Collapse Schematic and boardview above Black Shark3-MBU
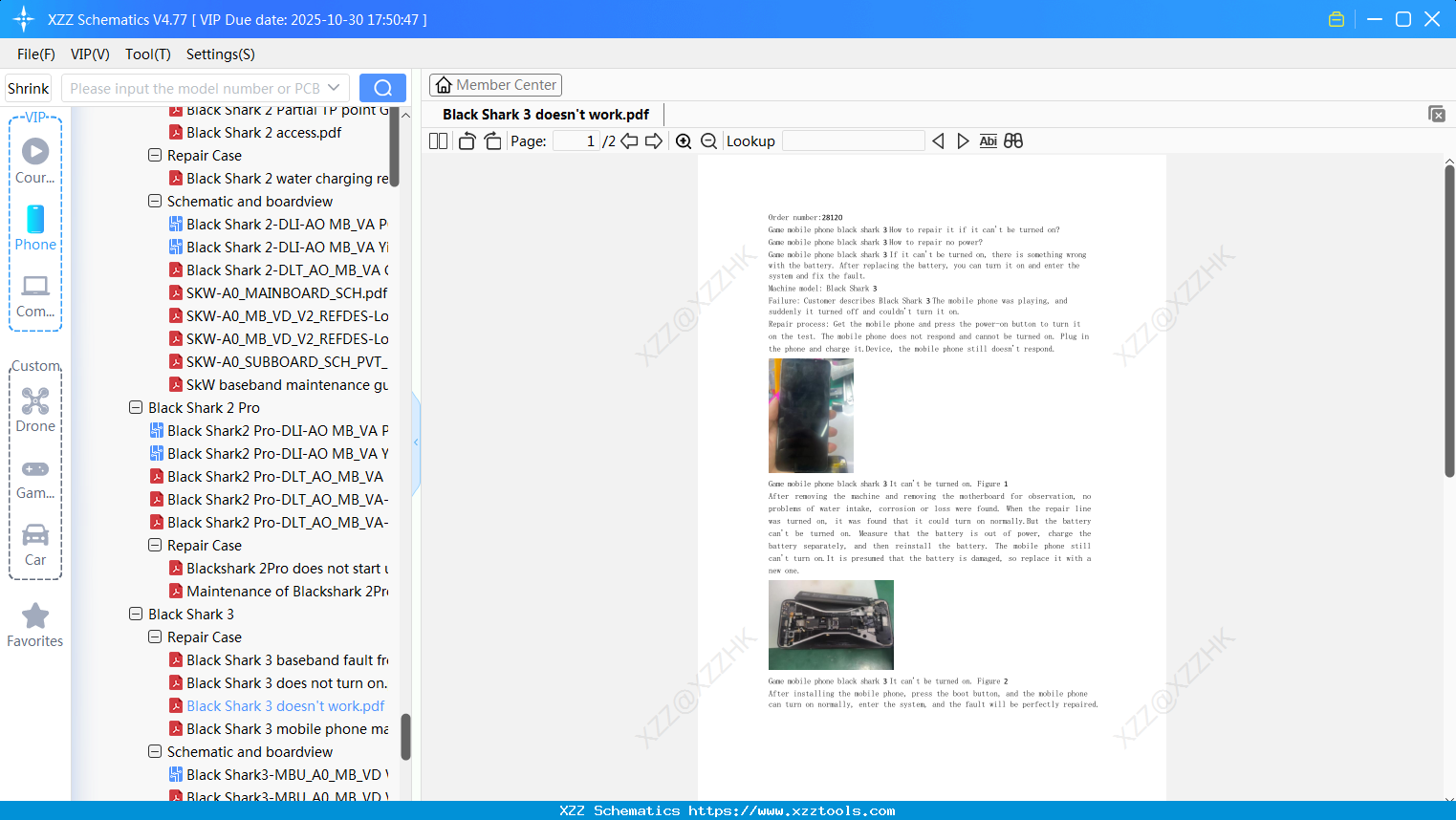The image size is (1456, 820). (x=155, y=751)
